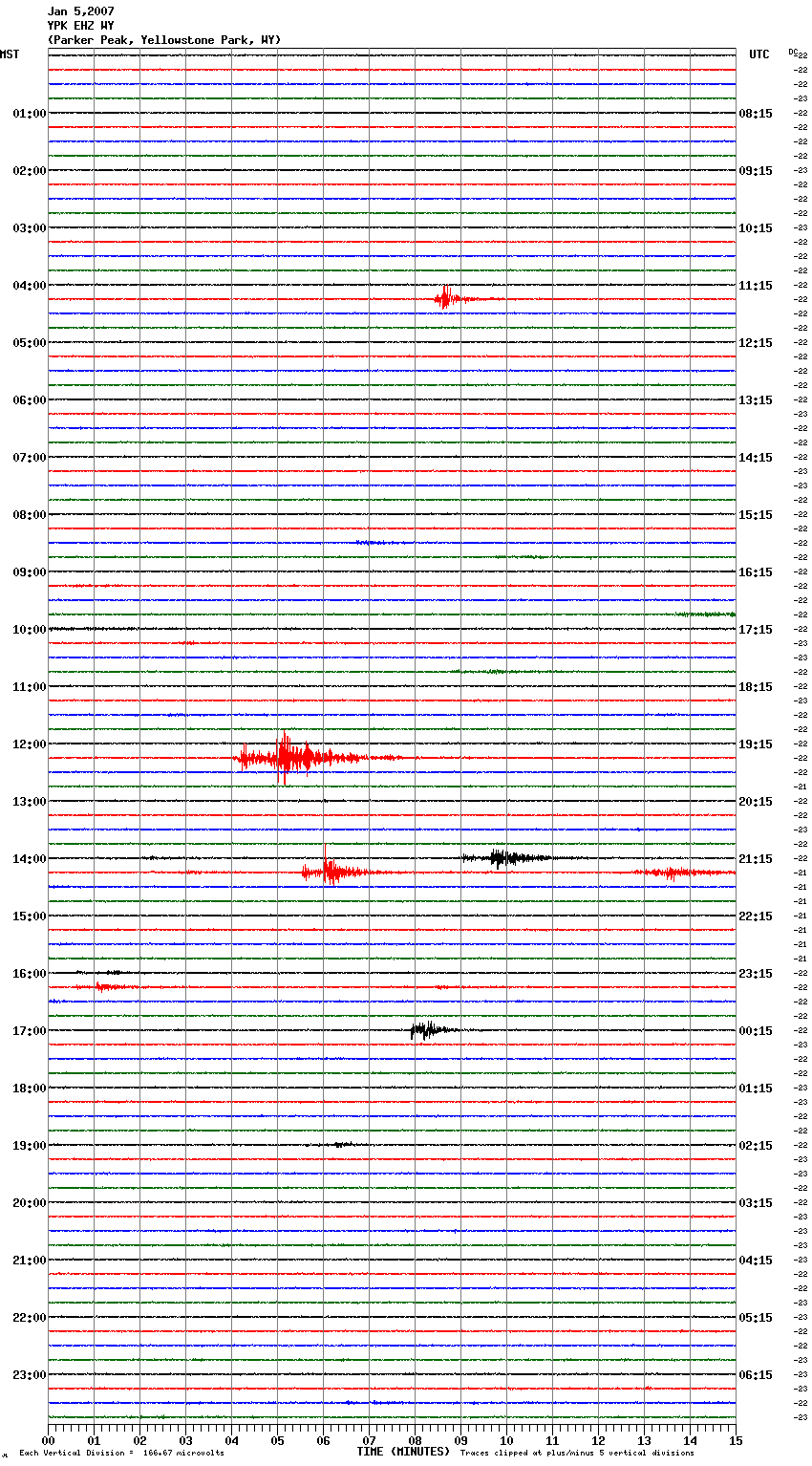812x1466 pixels.
Task: Click the MST label '05:00'
Action: pos(30,343)
